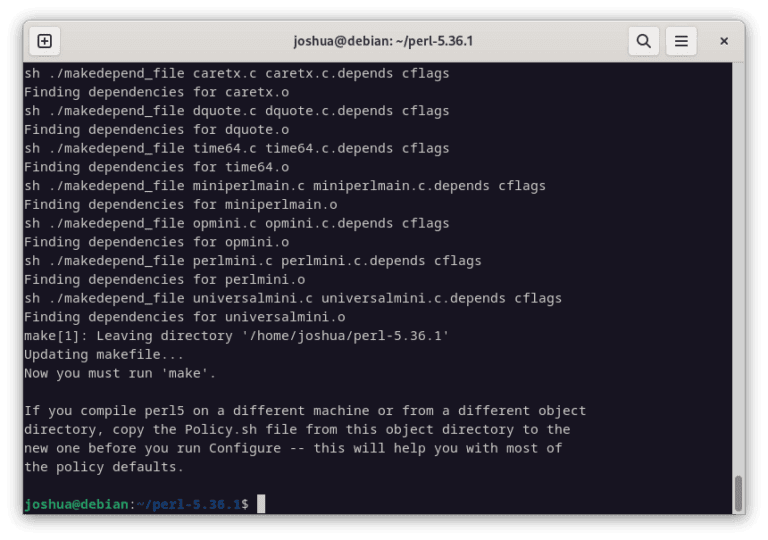
Task: Click the line "Now you must run 'make'."
Action: click(120, 373)
